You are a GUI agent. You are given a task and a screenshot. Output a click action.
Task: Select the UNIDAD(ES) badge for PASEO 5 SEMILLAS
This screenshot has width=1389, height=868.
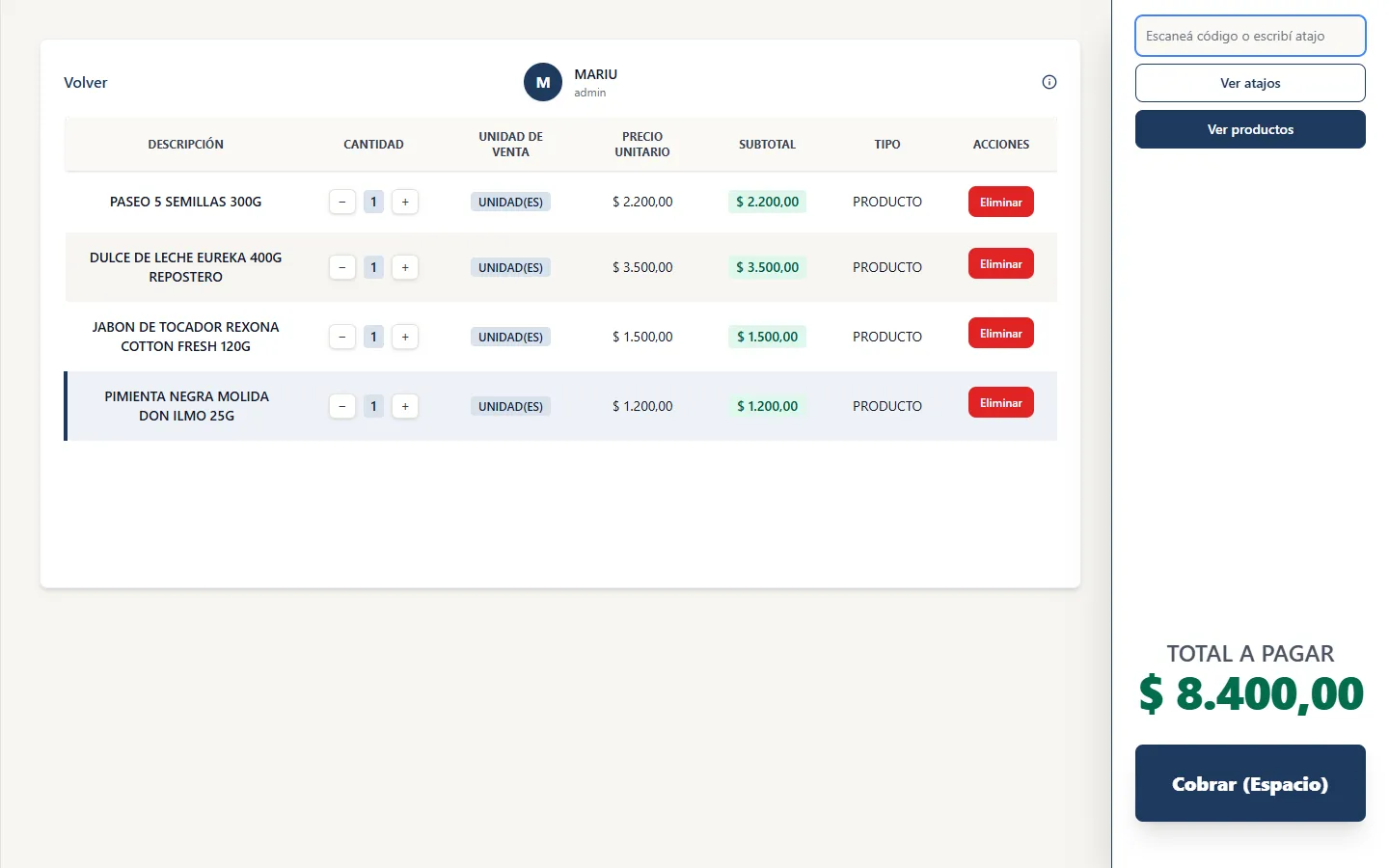[x=510, y=202]
